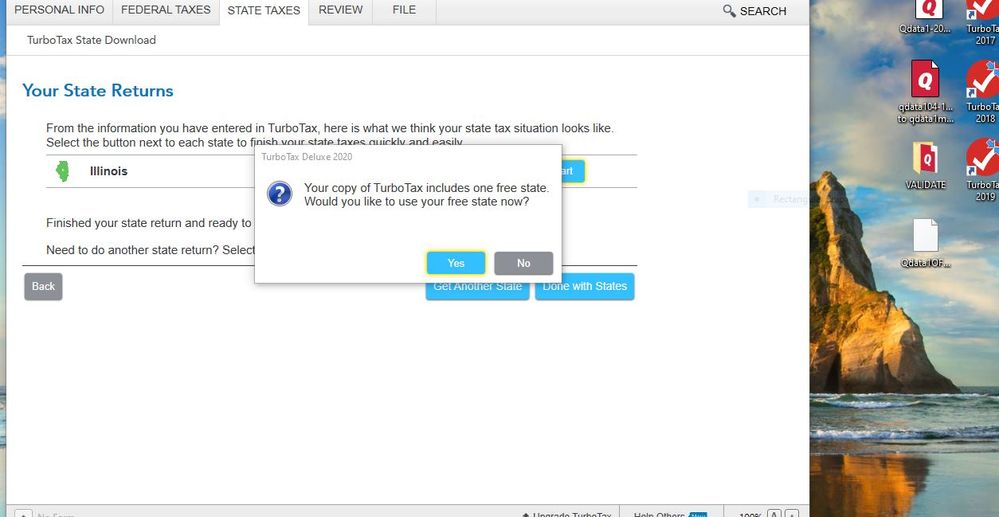Go to the Review tab
Viewport: 999px width, 517px height.
tap(341, 10)
